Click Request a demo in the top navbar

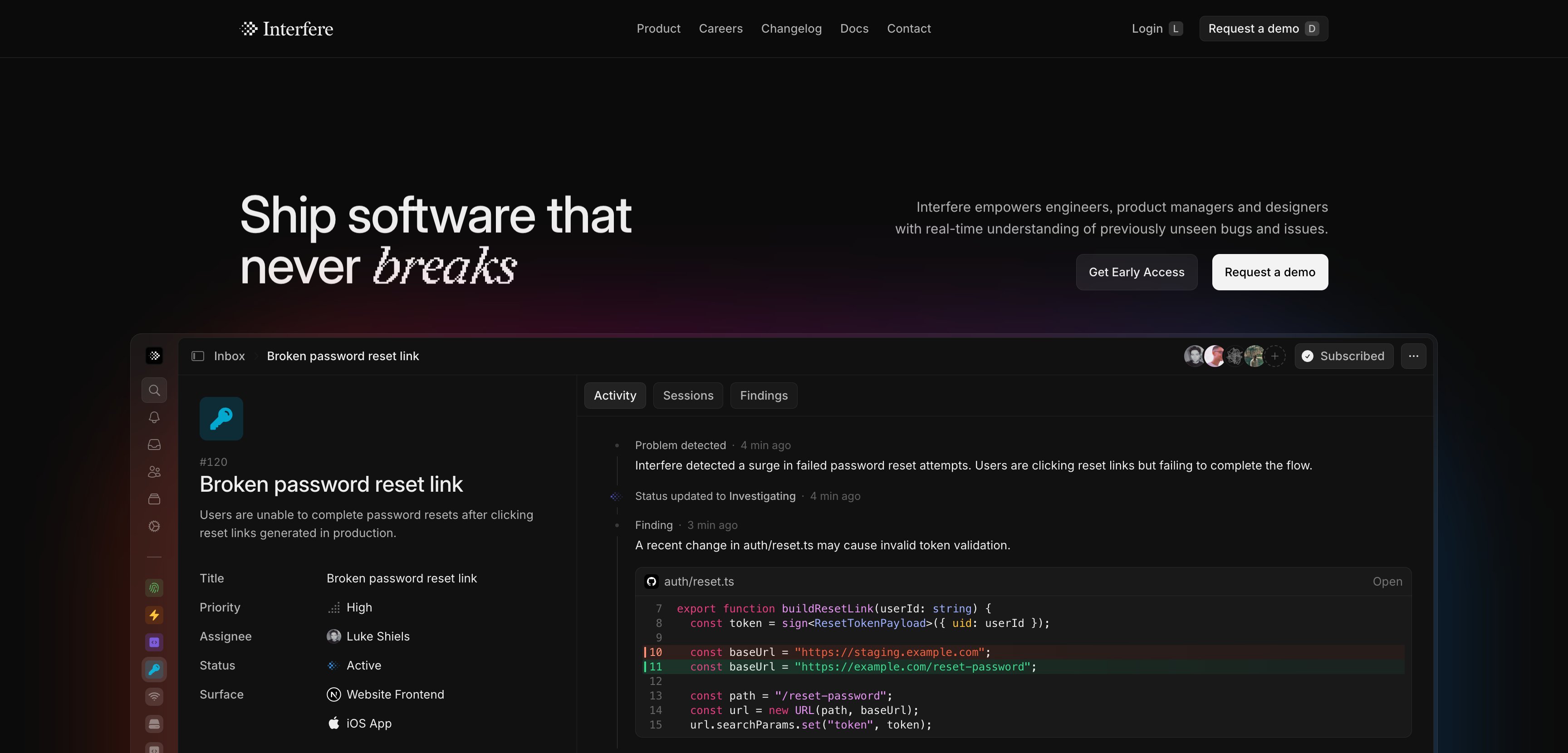(x=1264, y=29)
